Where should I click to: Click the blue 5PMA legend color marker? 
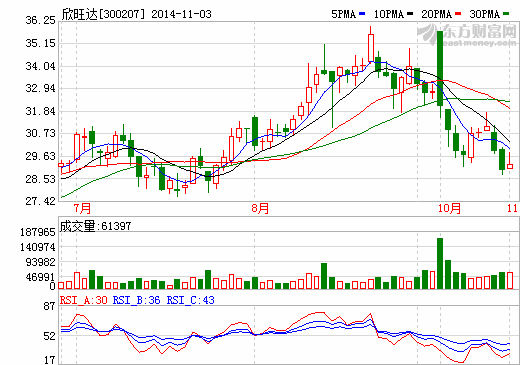pyautogui.click(x=362, y=14)
